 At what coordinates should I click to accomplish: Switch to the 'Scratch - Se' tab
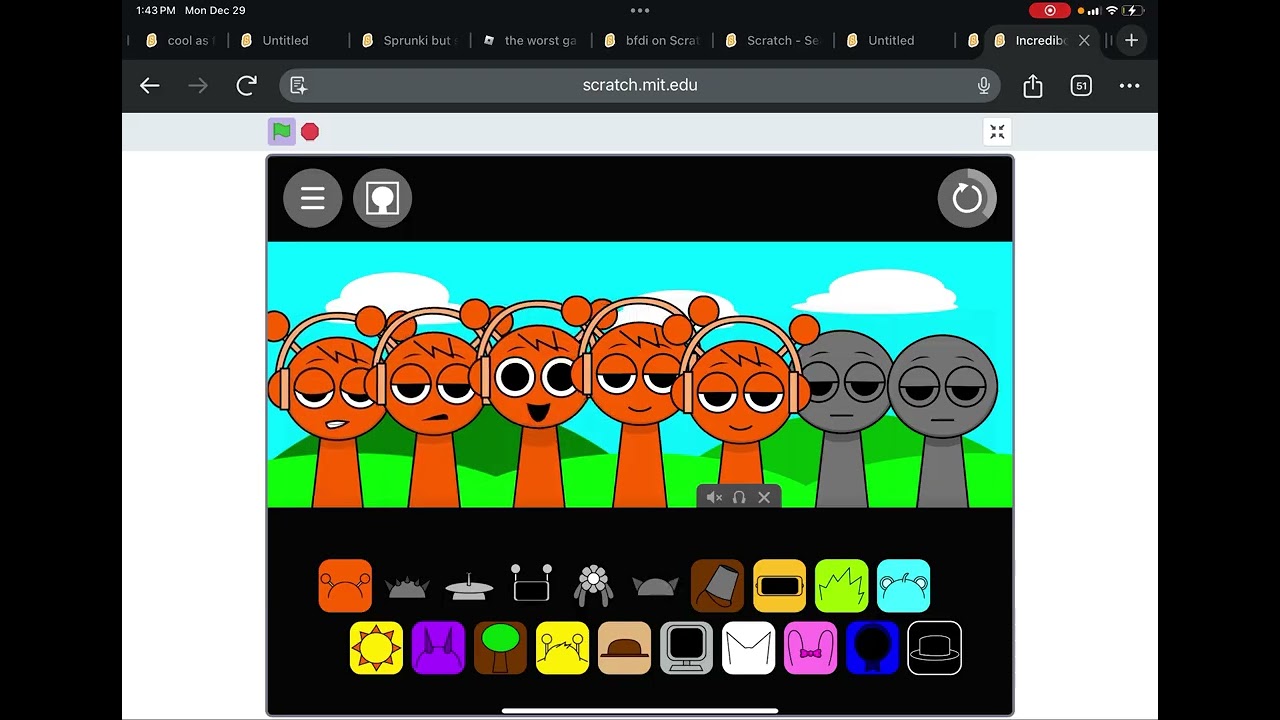[x=772, y=41]
